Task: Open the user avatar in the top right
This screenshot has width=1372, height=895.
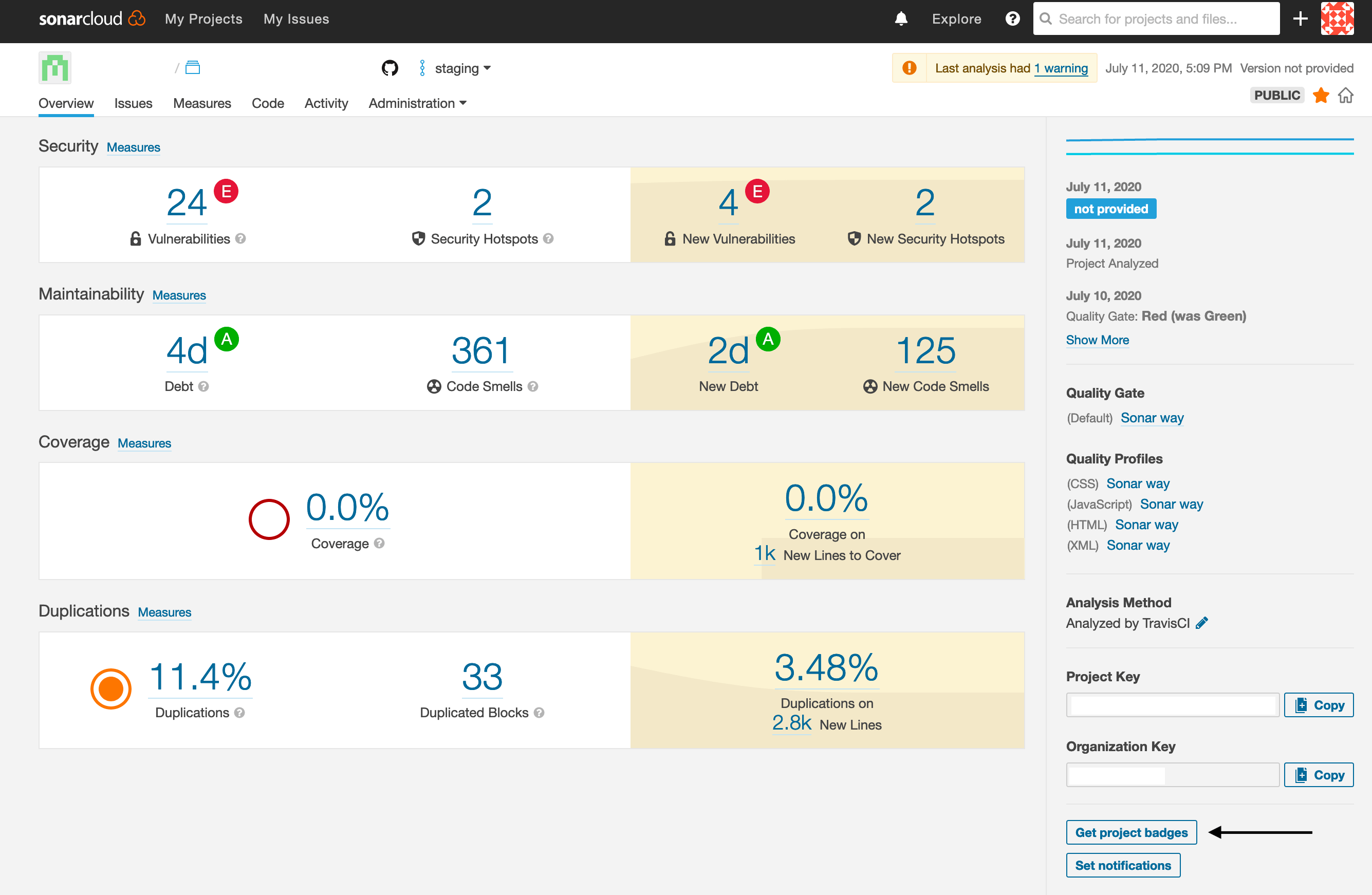Action: coord(1338,18)
